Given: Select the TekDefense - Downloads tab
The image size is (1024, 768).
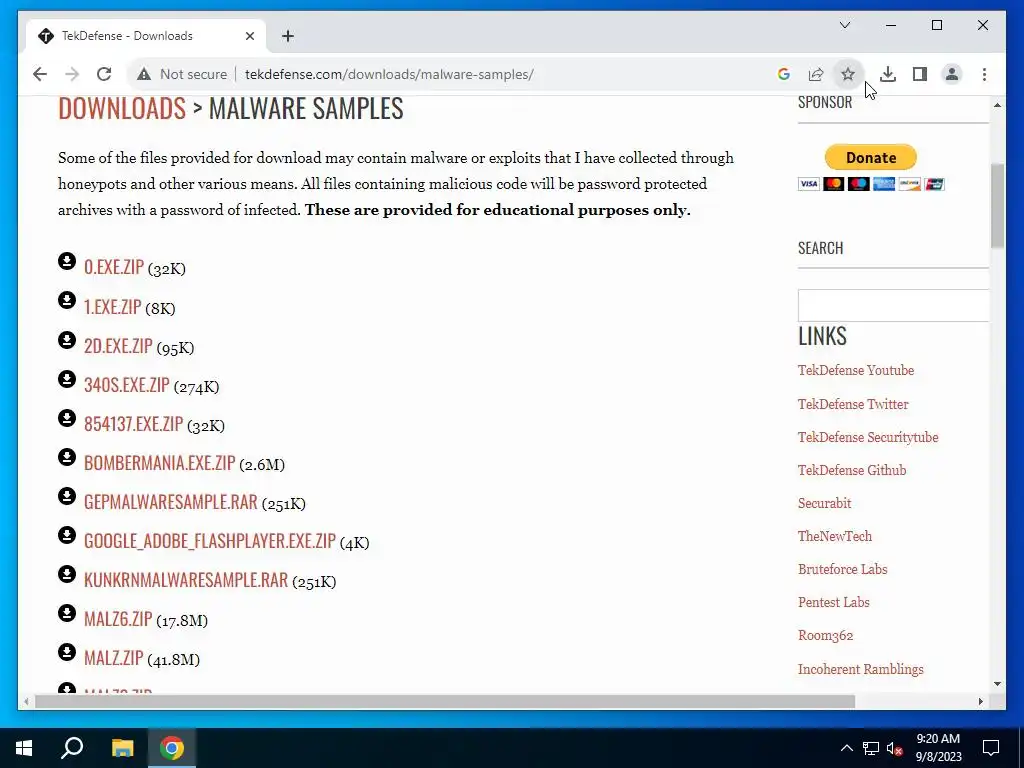Looking at the screenshot, I should point(146,36).
